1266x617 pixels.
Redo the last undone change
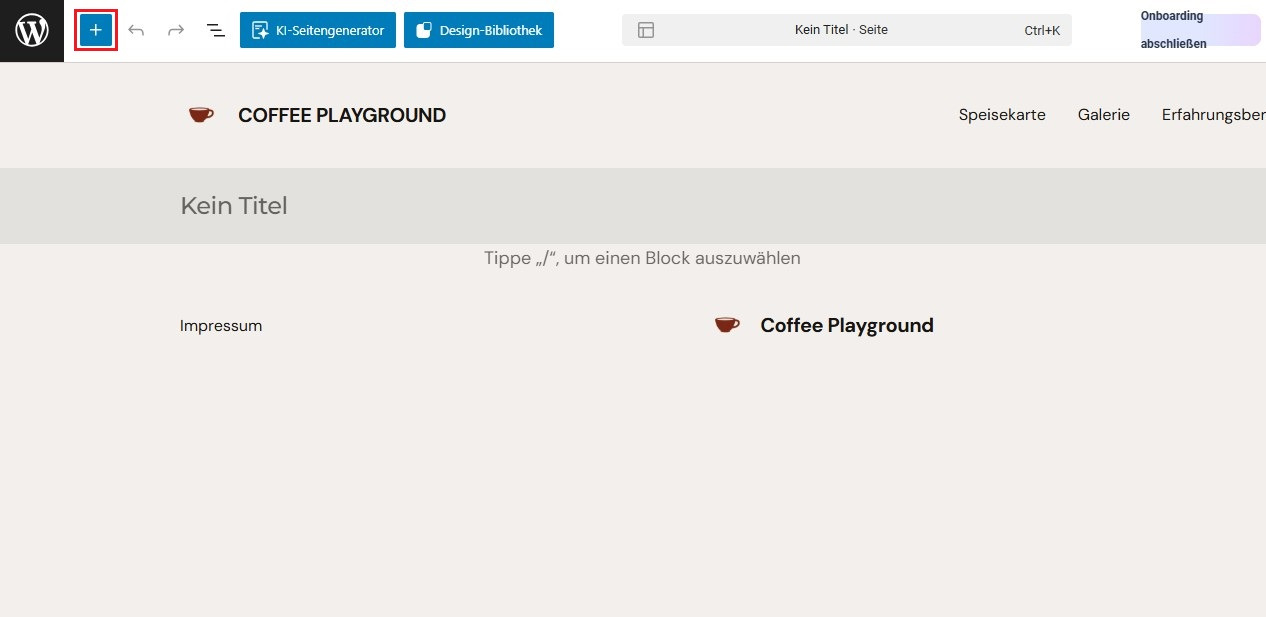(176, 30)
